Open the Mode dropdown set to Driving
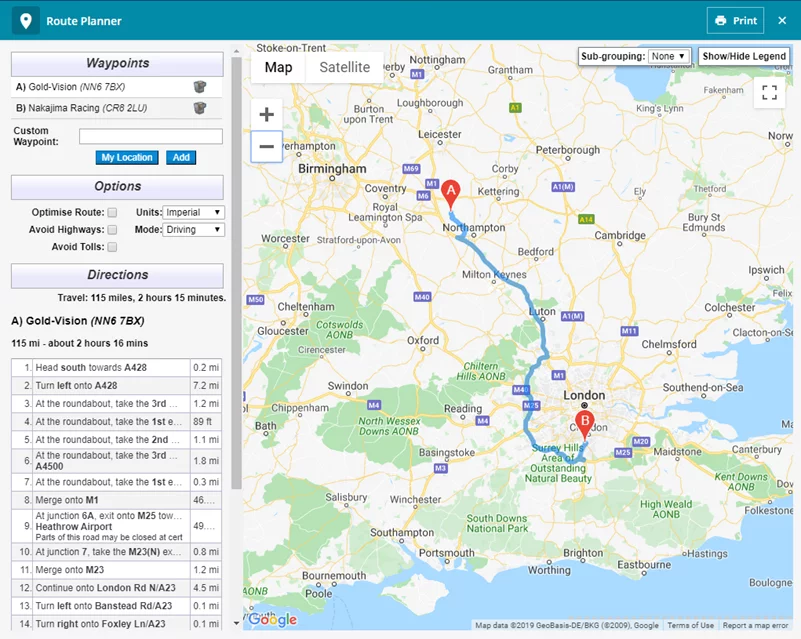 pos(193,229)
